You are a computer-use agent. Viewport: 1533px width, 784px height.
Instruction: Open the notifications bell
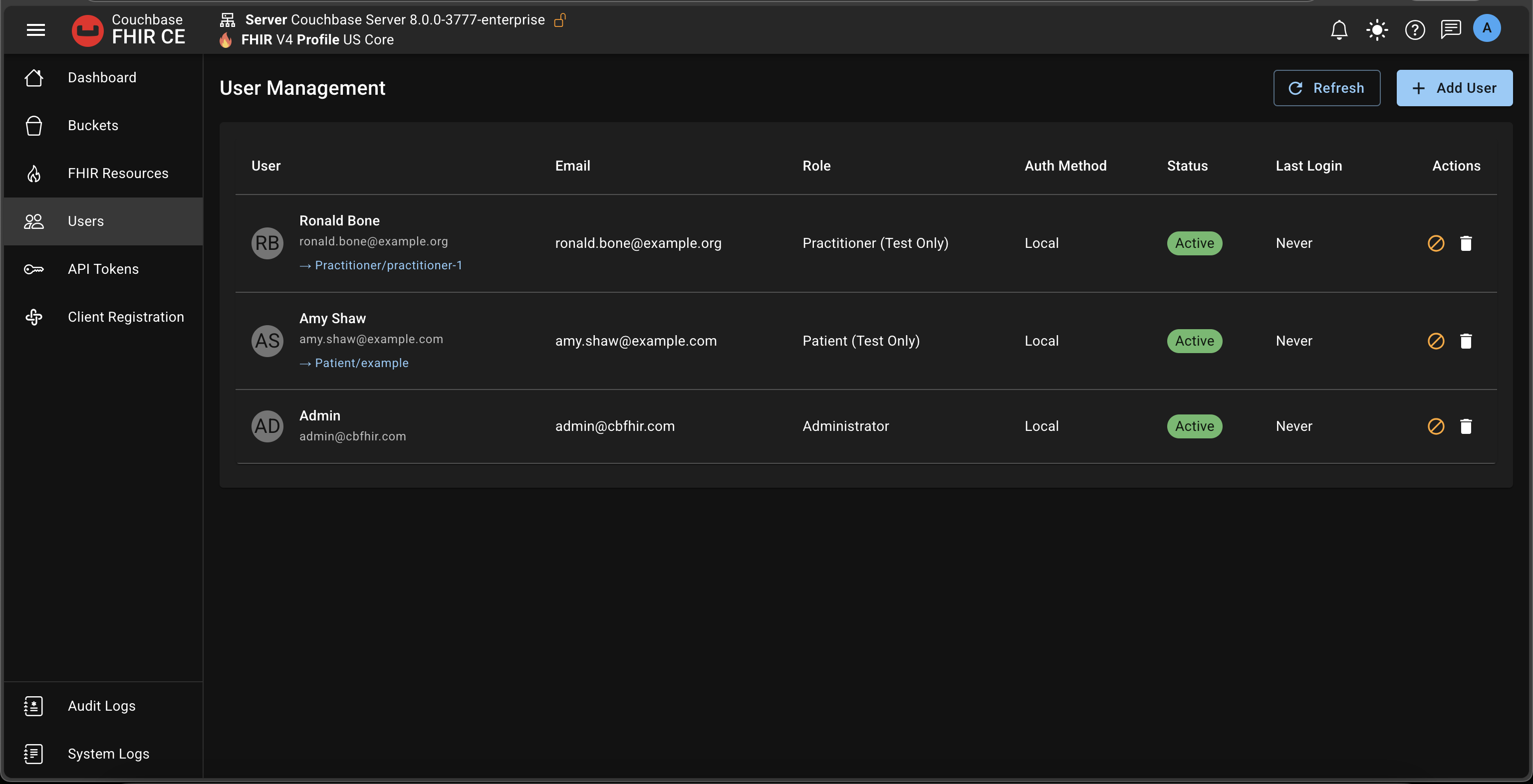tap(1339, 30)
